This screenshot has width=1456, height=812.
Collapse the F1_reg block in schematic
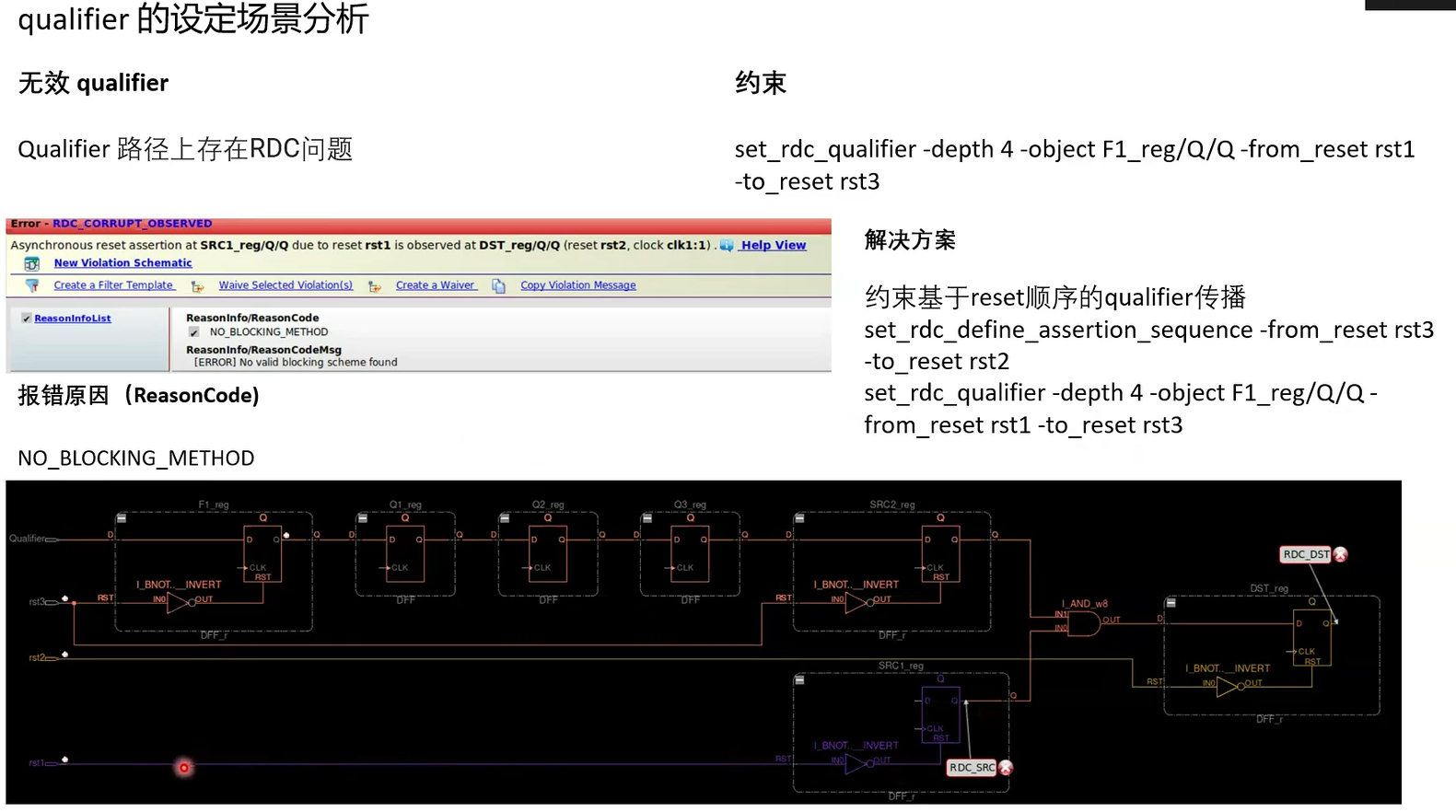(121, 518)
